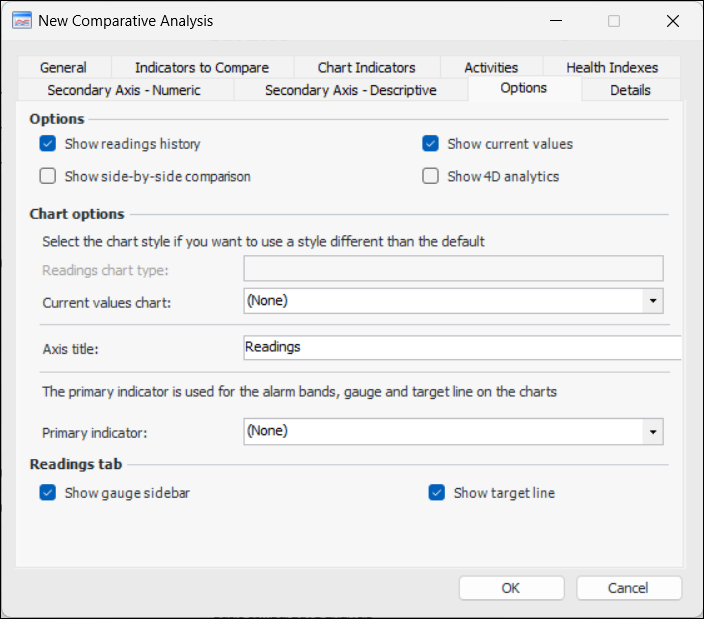Viewport: 704px width, 619px height.
Task: Click the Comparative Analysis title bar icon
Action: click(x=20, y=20)
